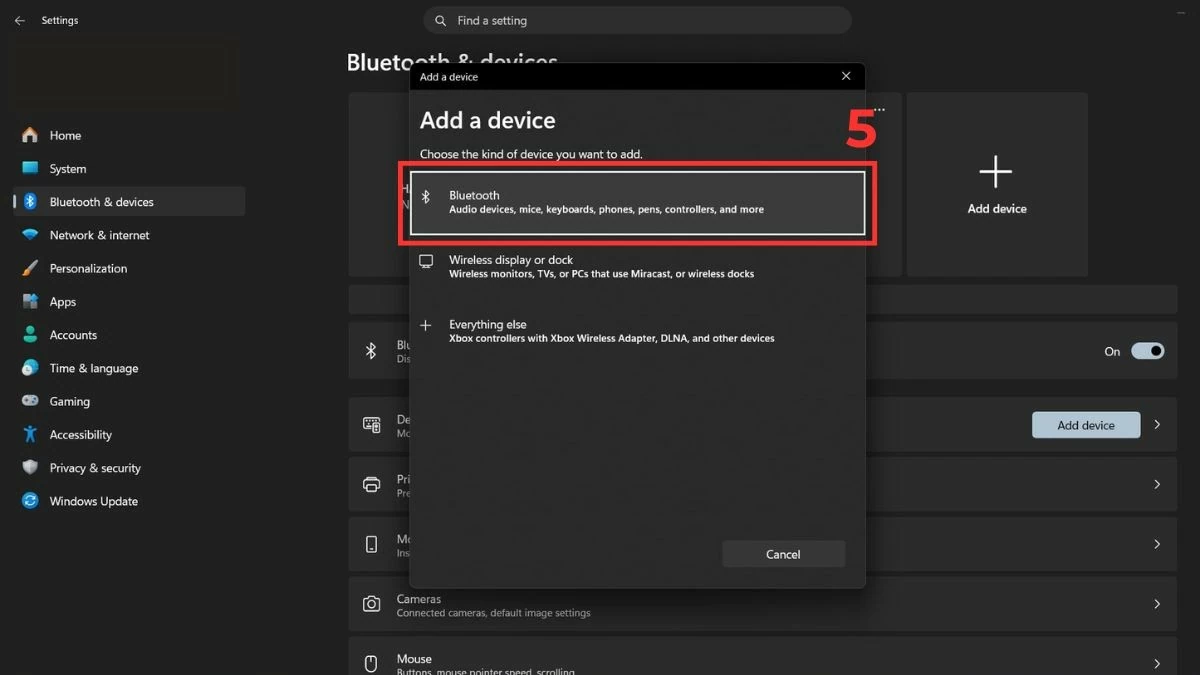The height and width of the screenshot is (675, 1200).
Task: Click the plus icon beside Everything else
Action: tap(426, 325)
